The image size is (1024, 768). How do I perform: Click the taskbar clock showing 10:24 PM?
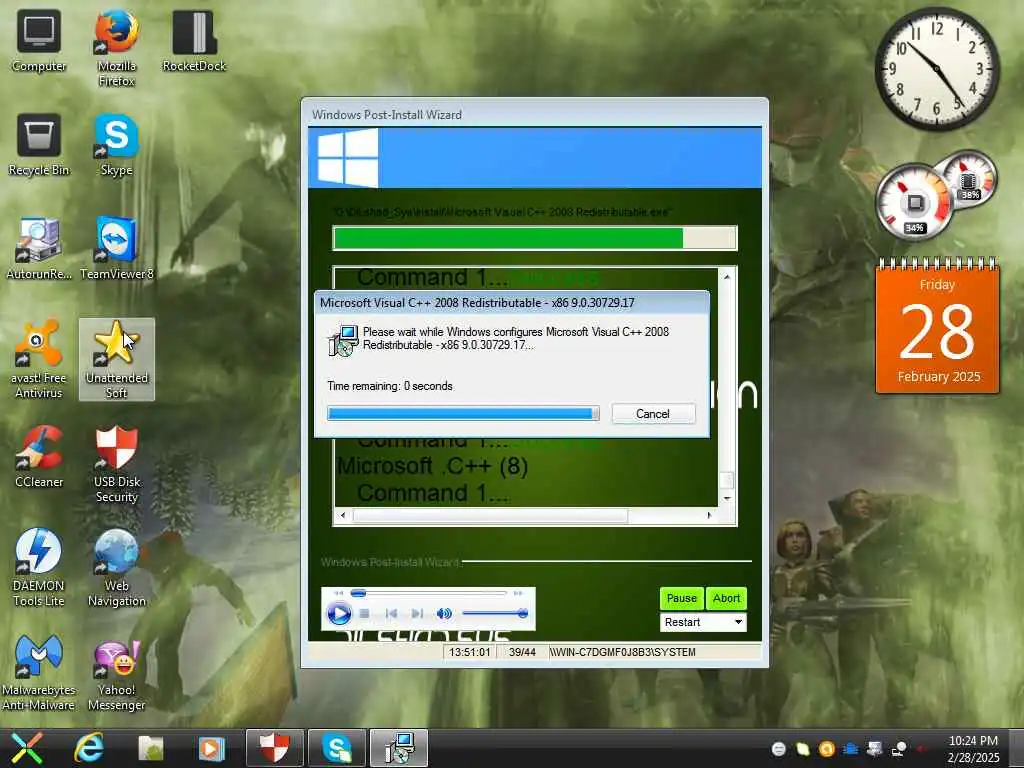pos(973,749)
